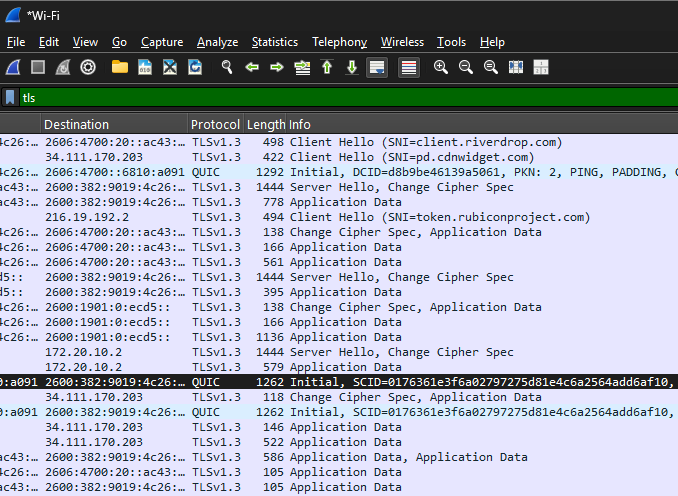Viewport: 678px width, 496px height.
Task: Click the last toolbar layout icon
Action: (541, 67)
